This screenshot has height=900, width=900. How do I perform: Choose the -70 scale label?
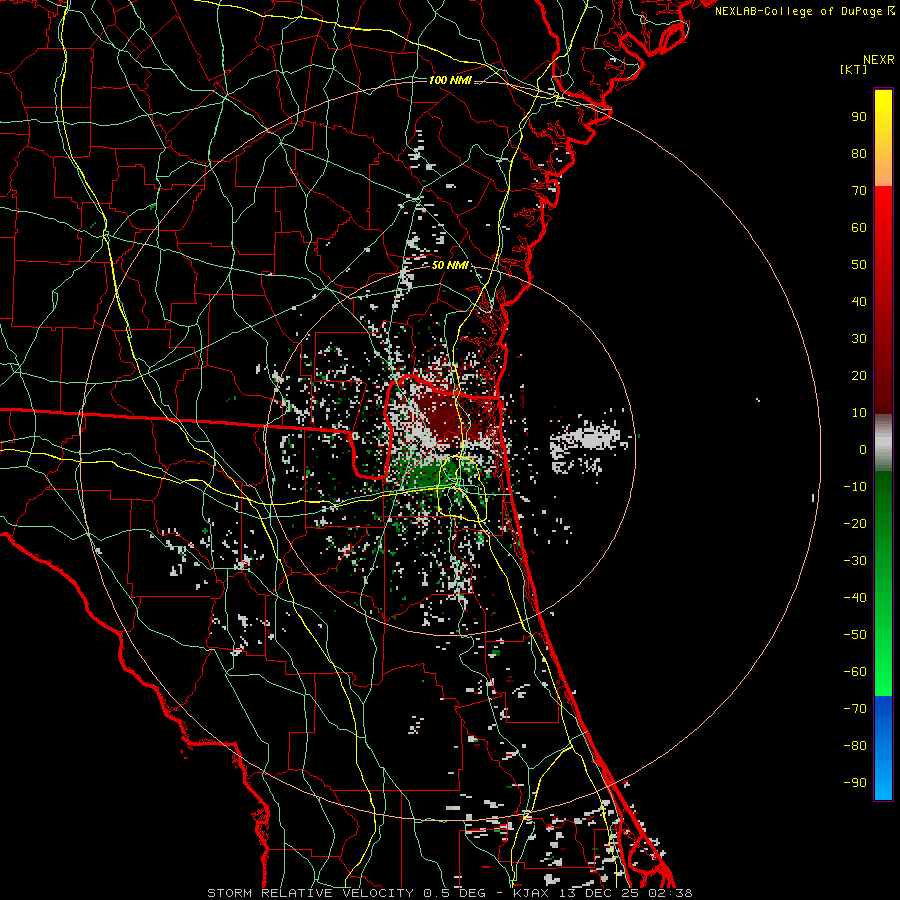point(855,708)
